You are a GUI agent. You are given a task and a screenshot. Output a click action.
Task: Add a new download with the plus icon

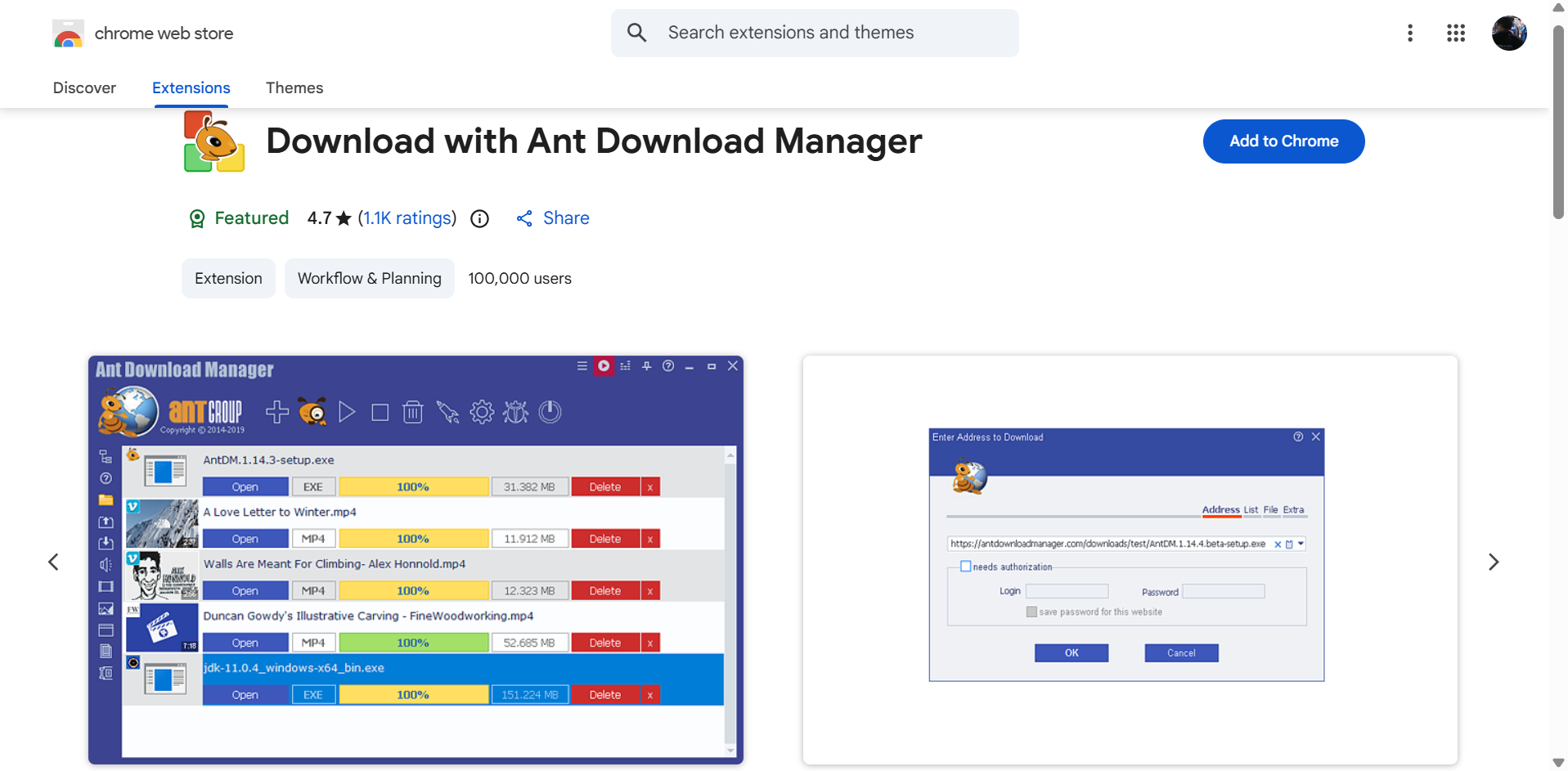[276, 412]
